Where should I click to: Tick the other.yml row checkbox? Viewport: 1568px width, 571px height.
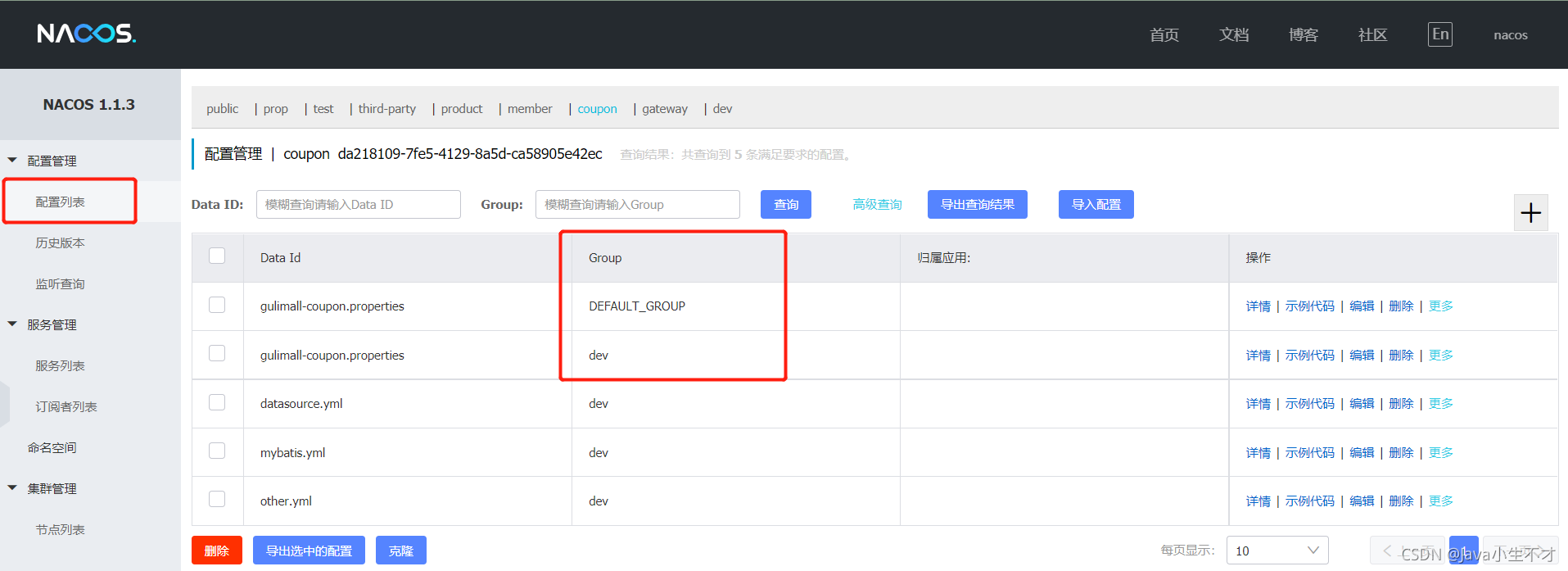point(217,499)
